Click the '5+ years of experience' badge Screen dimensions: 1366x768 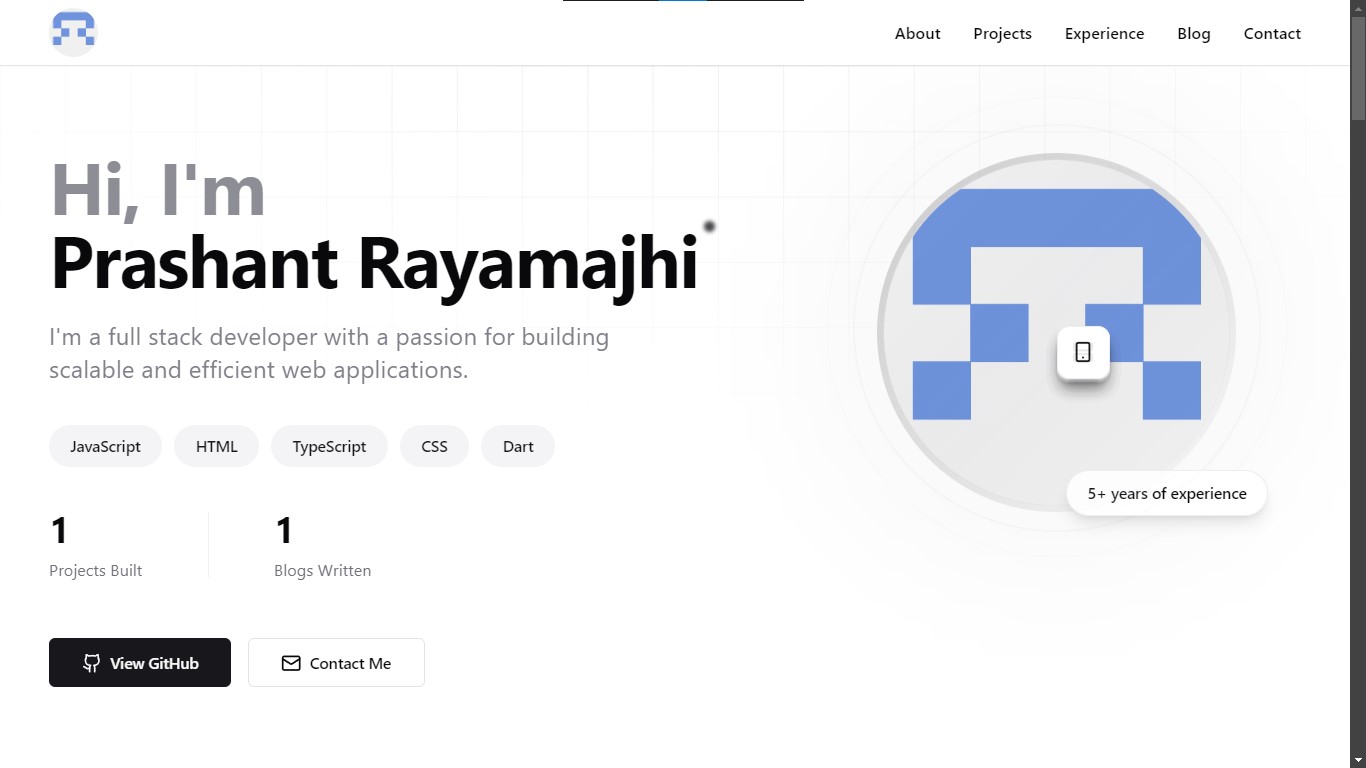point(1167,493)
